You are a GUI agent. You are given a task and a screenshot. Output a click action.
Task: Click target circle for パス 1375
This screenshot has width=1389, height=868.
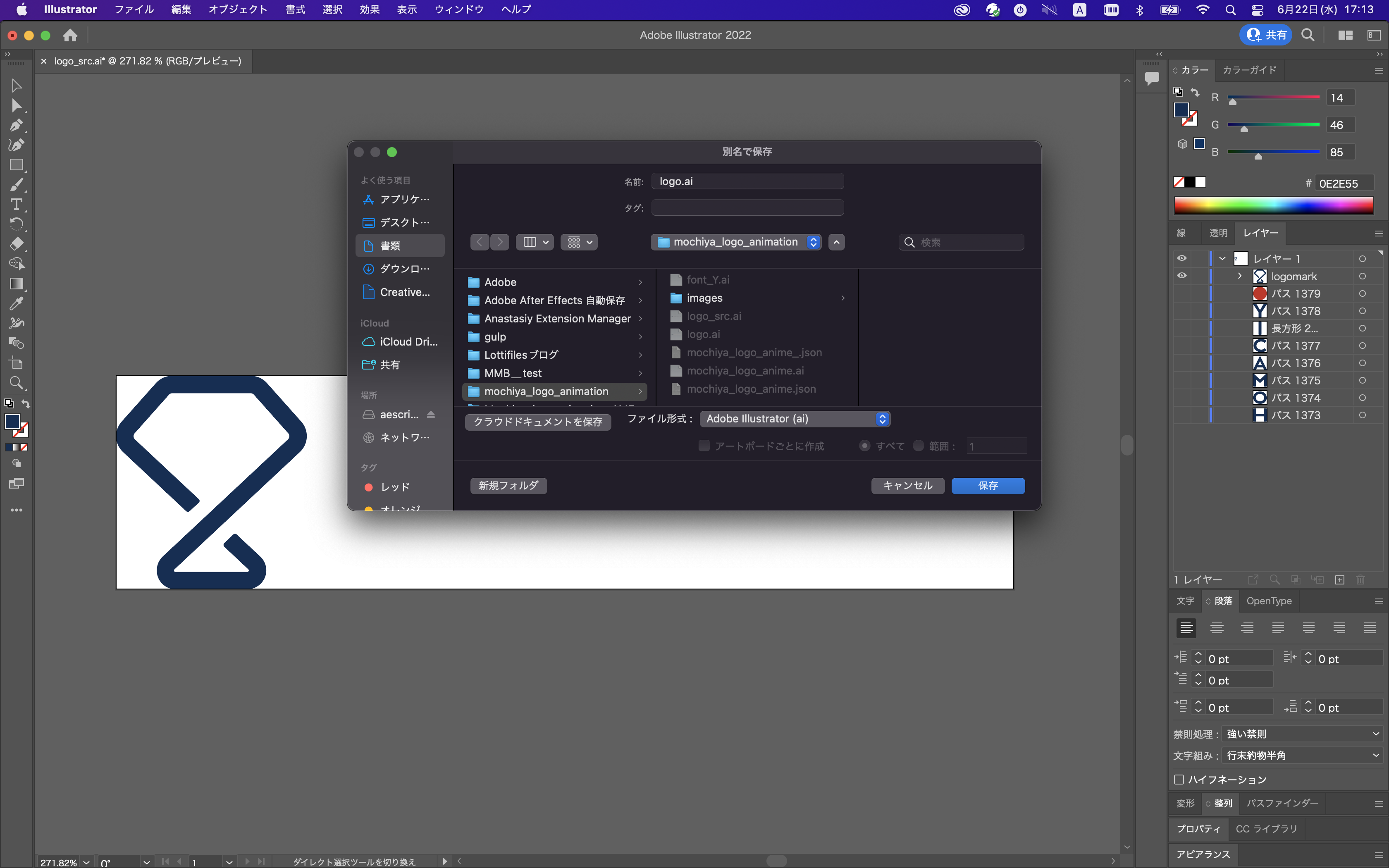(1362, 381)
